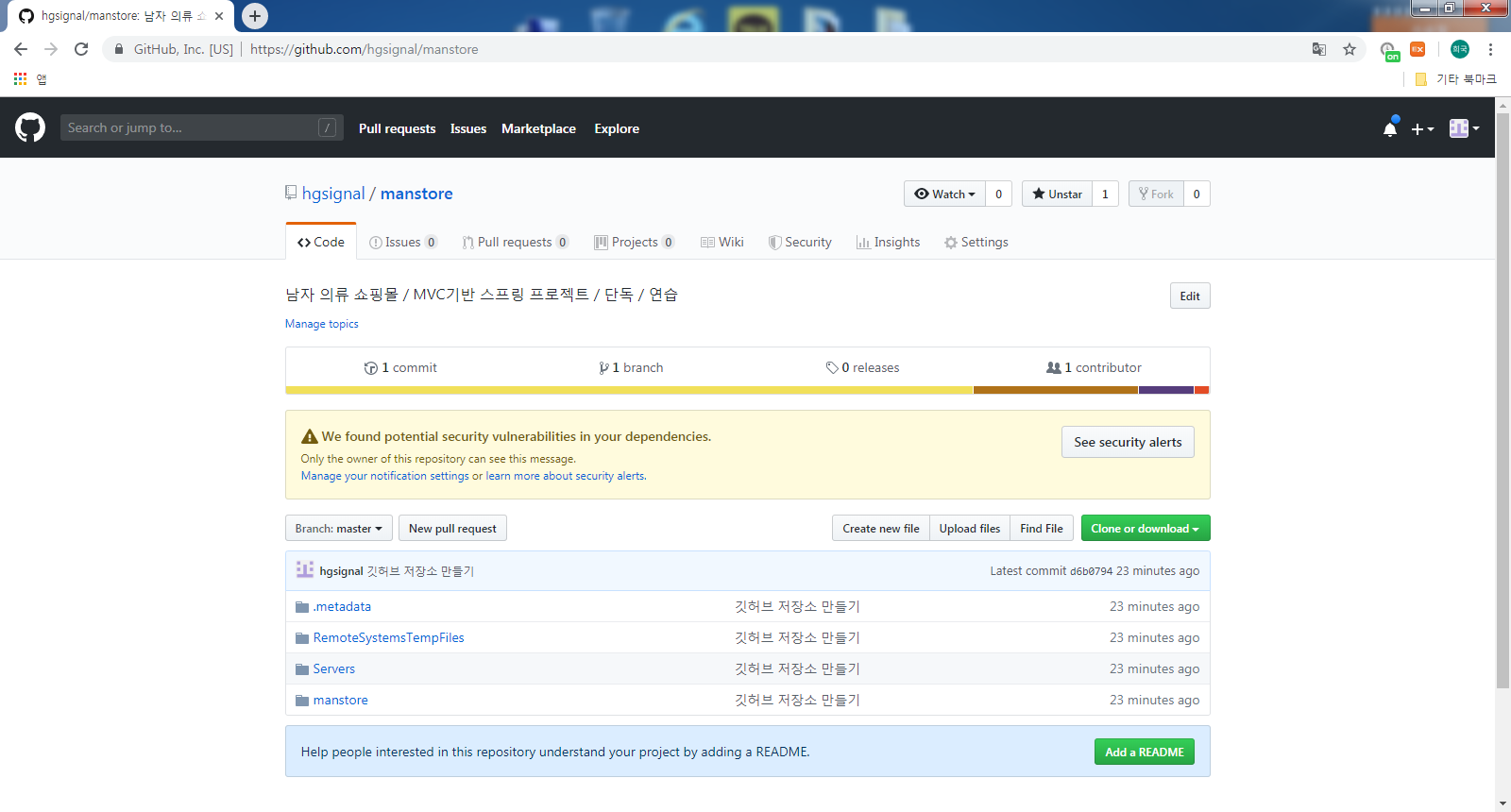1511x812 pixels.
Task: Click Find File button
Action: tap(1042, 528)
